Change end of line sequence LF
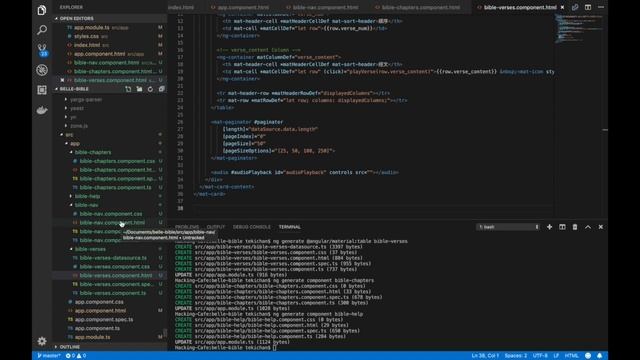Screen dimensions: 640x360 (x=556, y=356)
